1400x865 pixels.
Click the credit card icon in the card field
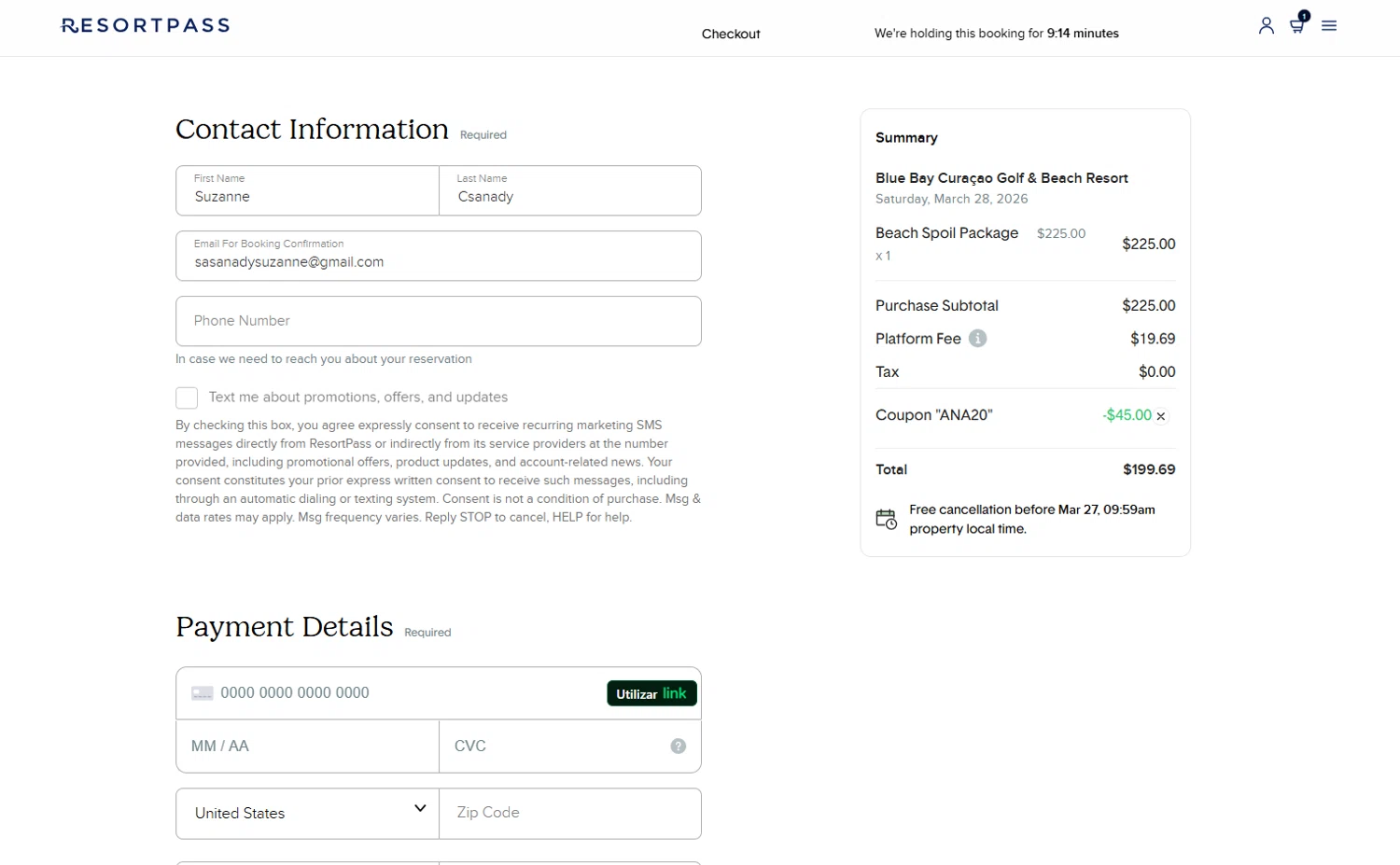[x=202, y=693]
